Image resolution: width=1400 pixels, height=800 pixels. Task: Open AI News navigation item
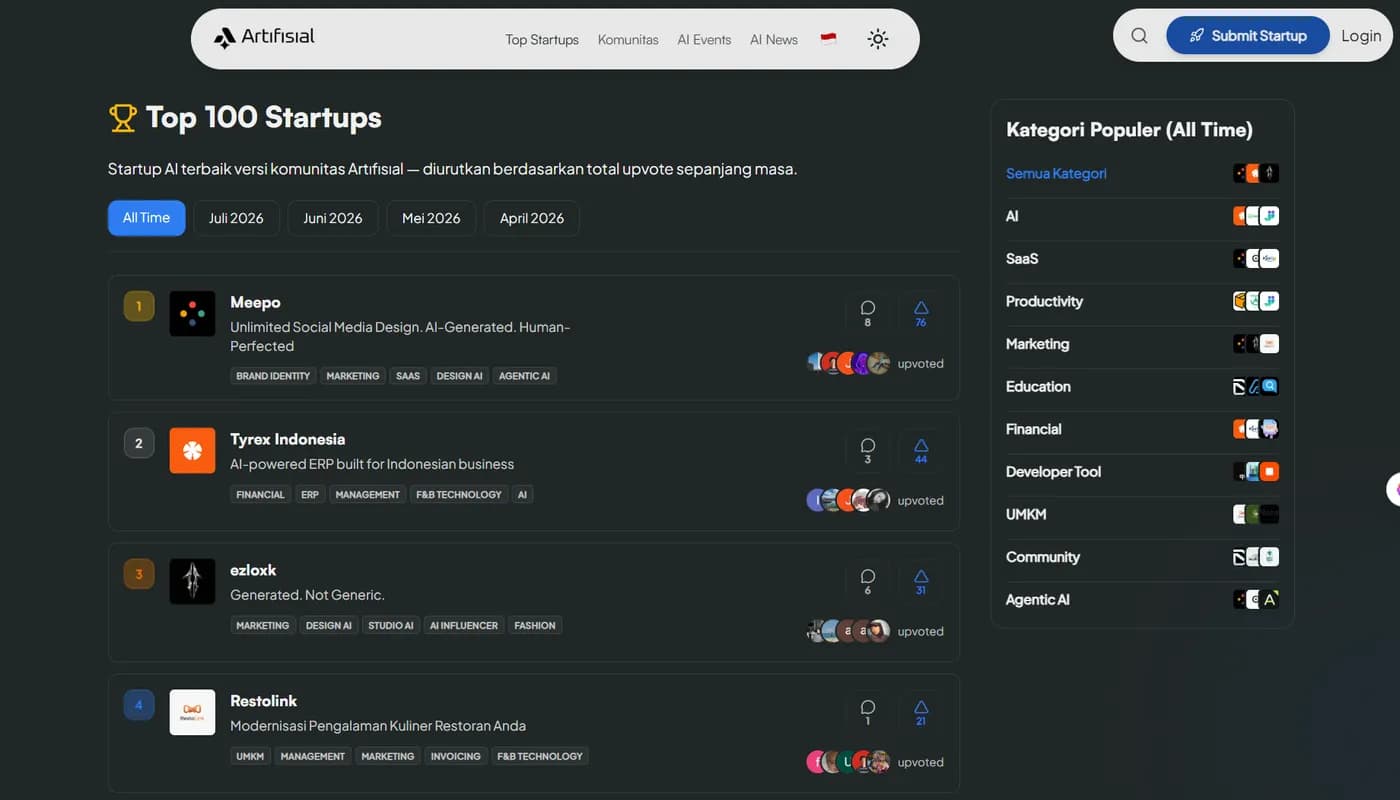coord(774,40)
